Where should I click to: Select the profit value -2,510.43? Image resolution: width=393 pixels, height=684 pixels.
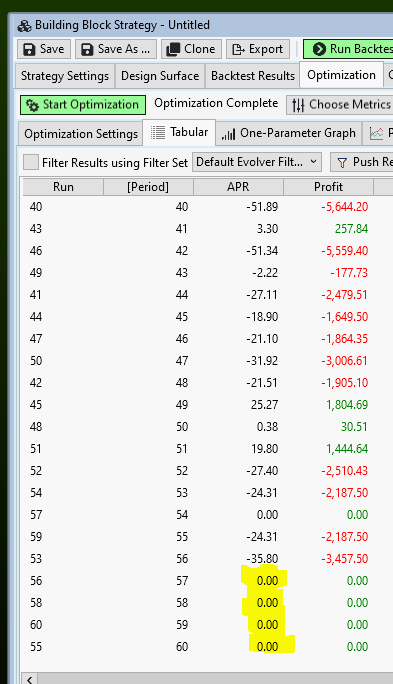pyautogui.click(x=345, y=471)
